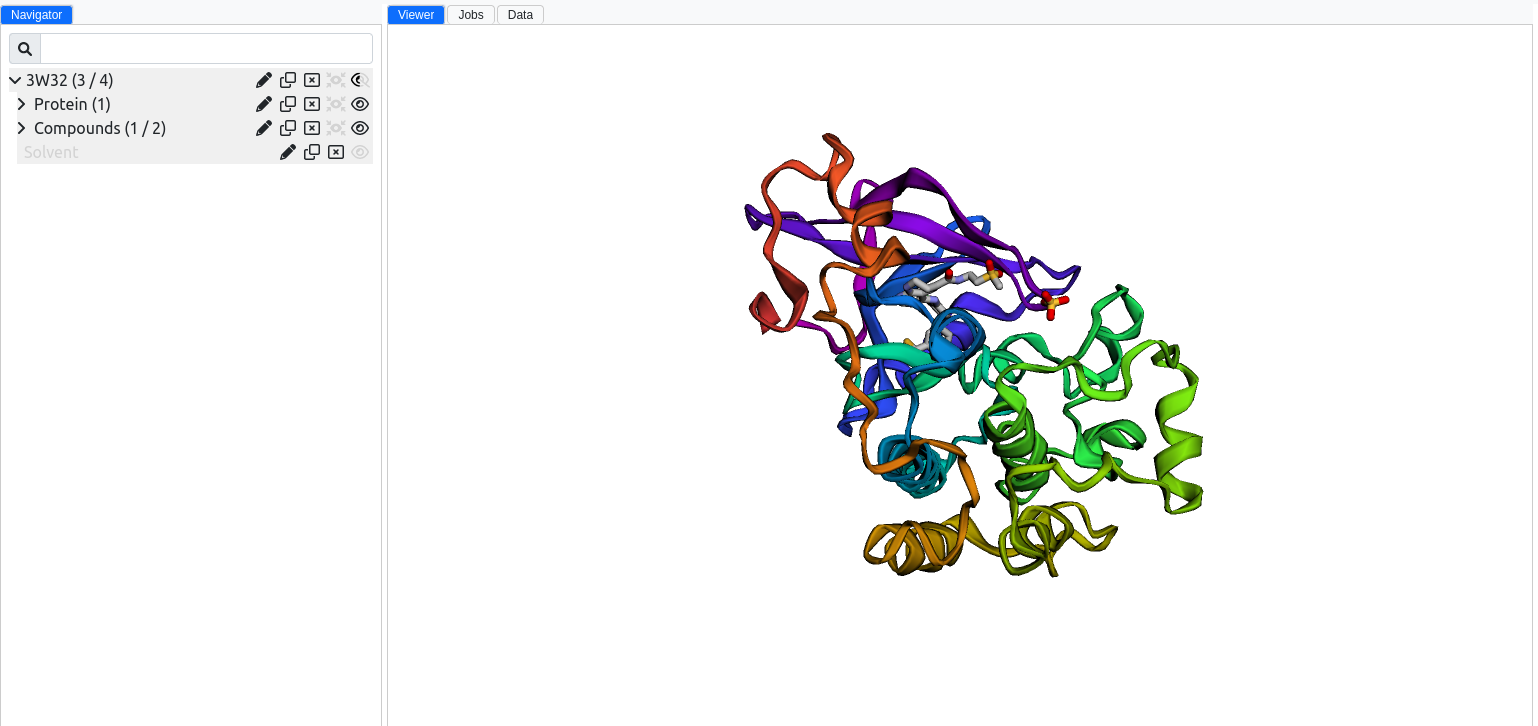Switch to the Viewer tab

coord(416,15)
